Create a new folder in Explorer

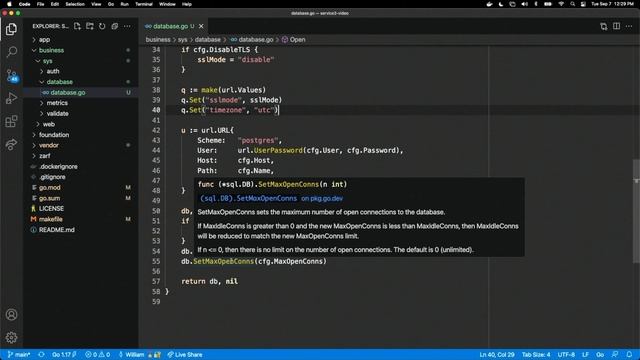point(90,26)
